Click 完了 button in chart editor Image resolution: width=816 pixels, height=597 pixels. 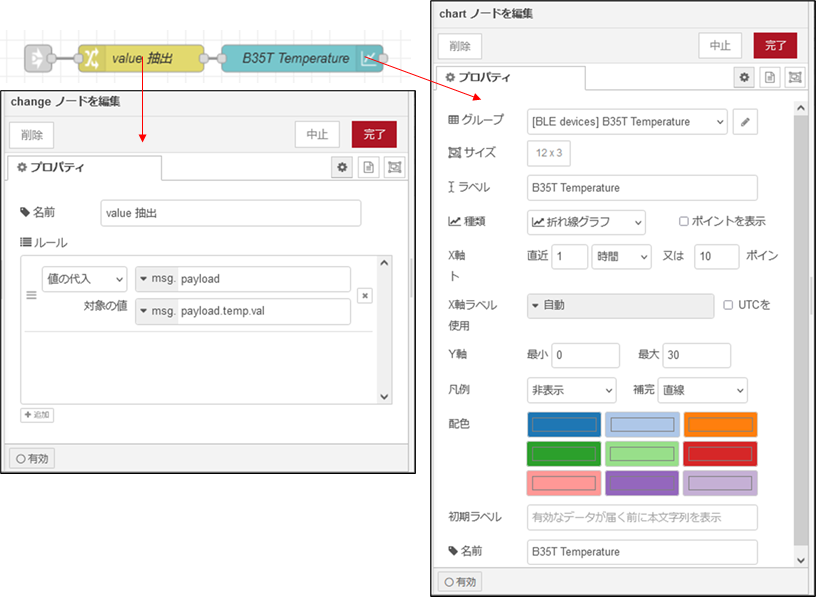[775, 45]
